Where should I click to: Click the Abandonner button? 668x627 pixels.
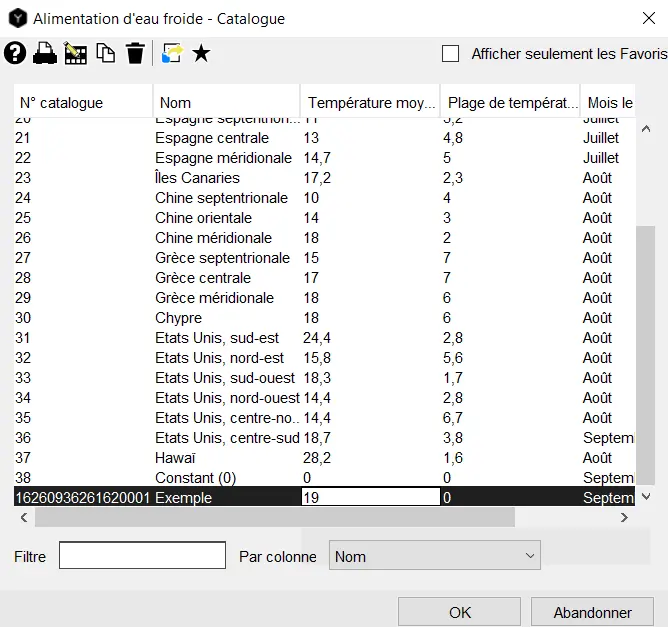point(592,613)
